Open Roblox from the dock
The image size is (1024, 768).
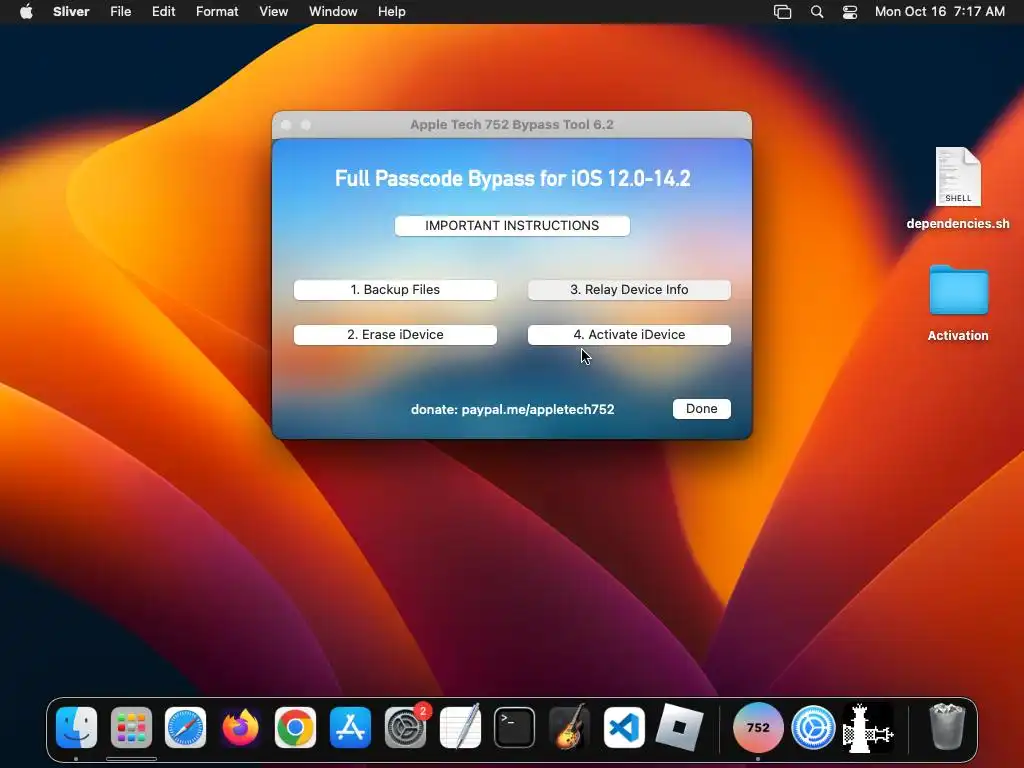point(679,728)
